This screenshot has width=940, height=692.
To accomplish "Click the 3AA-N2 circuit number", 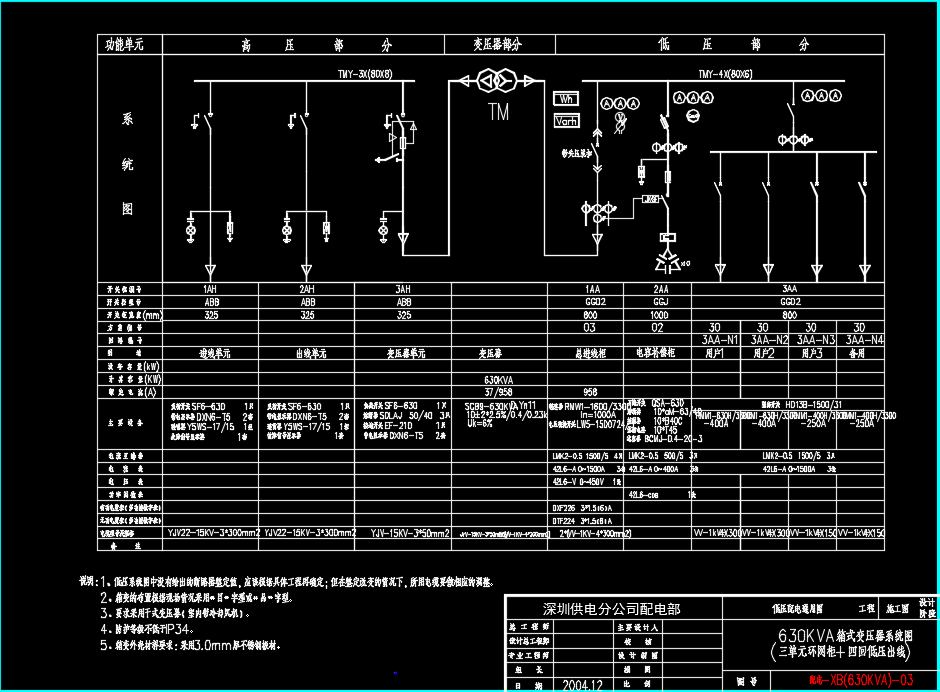I will click(x=769, y=340).
